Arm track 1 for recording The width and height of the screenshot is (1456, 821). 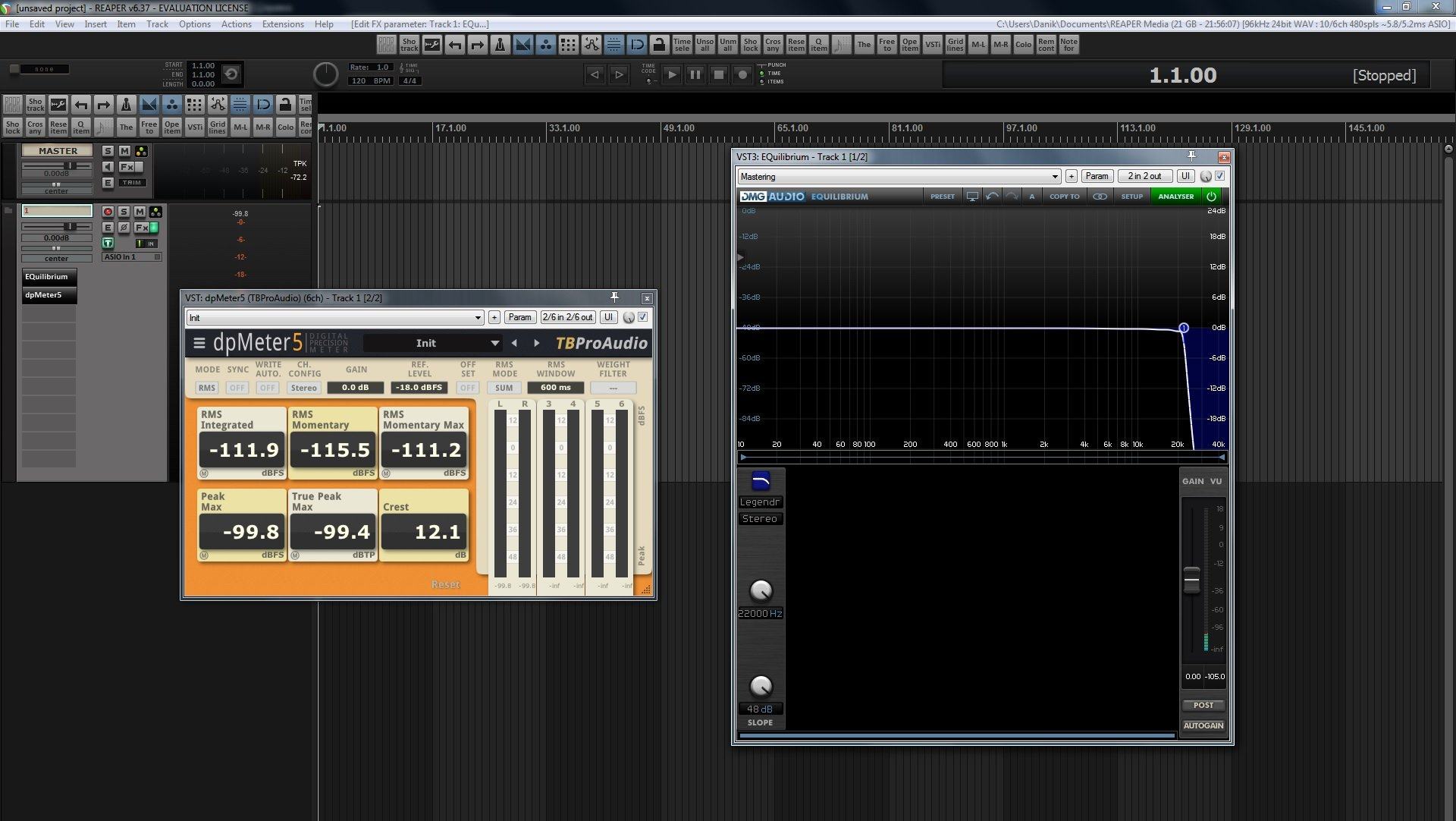(108, 212)
